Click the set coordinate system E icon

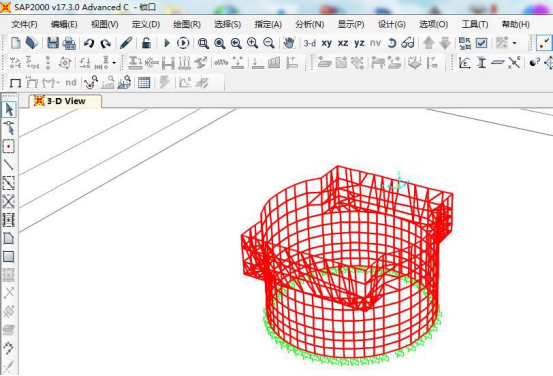tap(464, 63)
